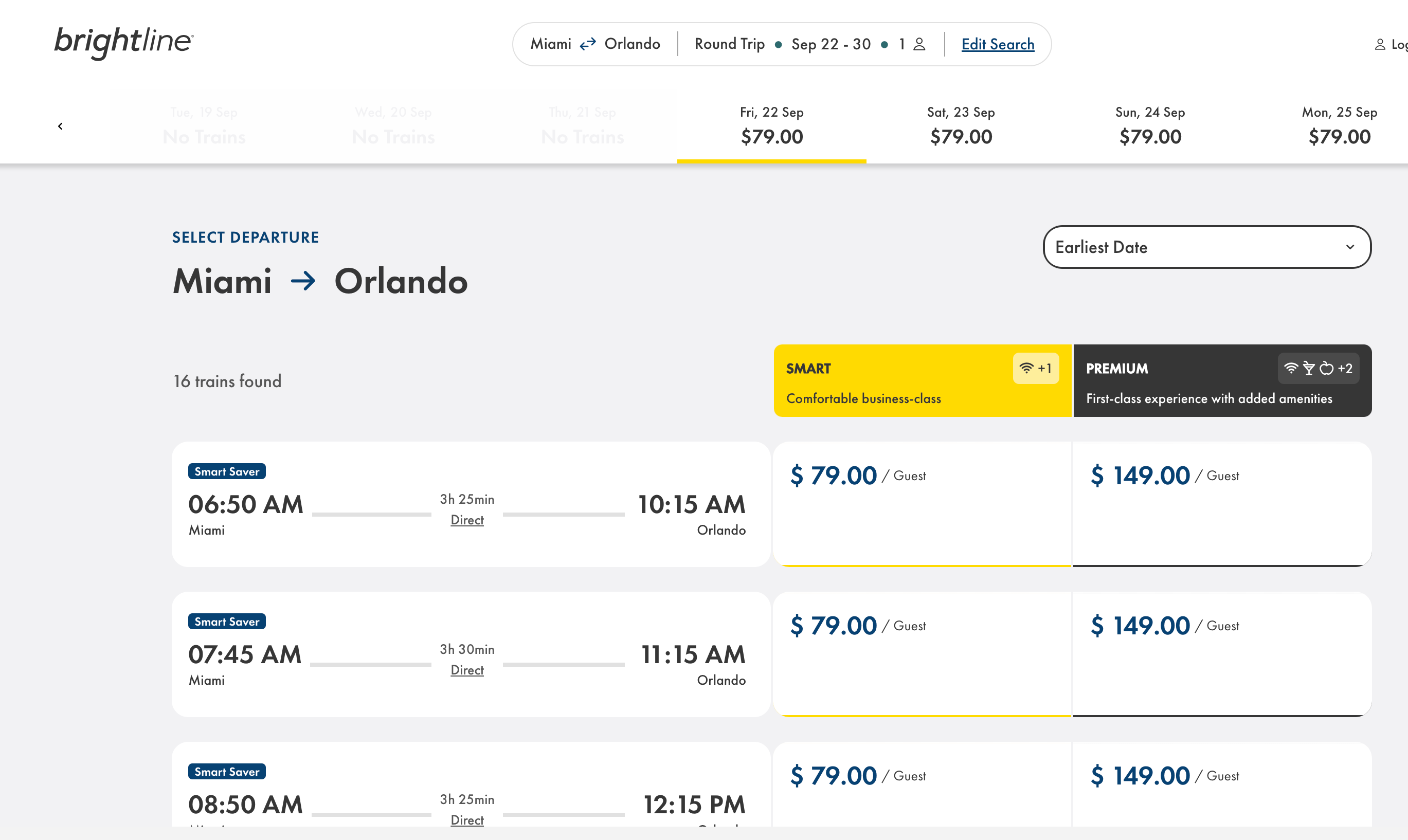Select $79 Smart fare for 06:50 AM train
Image resolution: width=1408 pixels, height=840 pixels.
[x=921, y=504]
